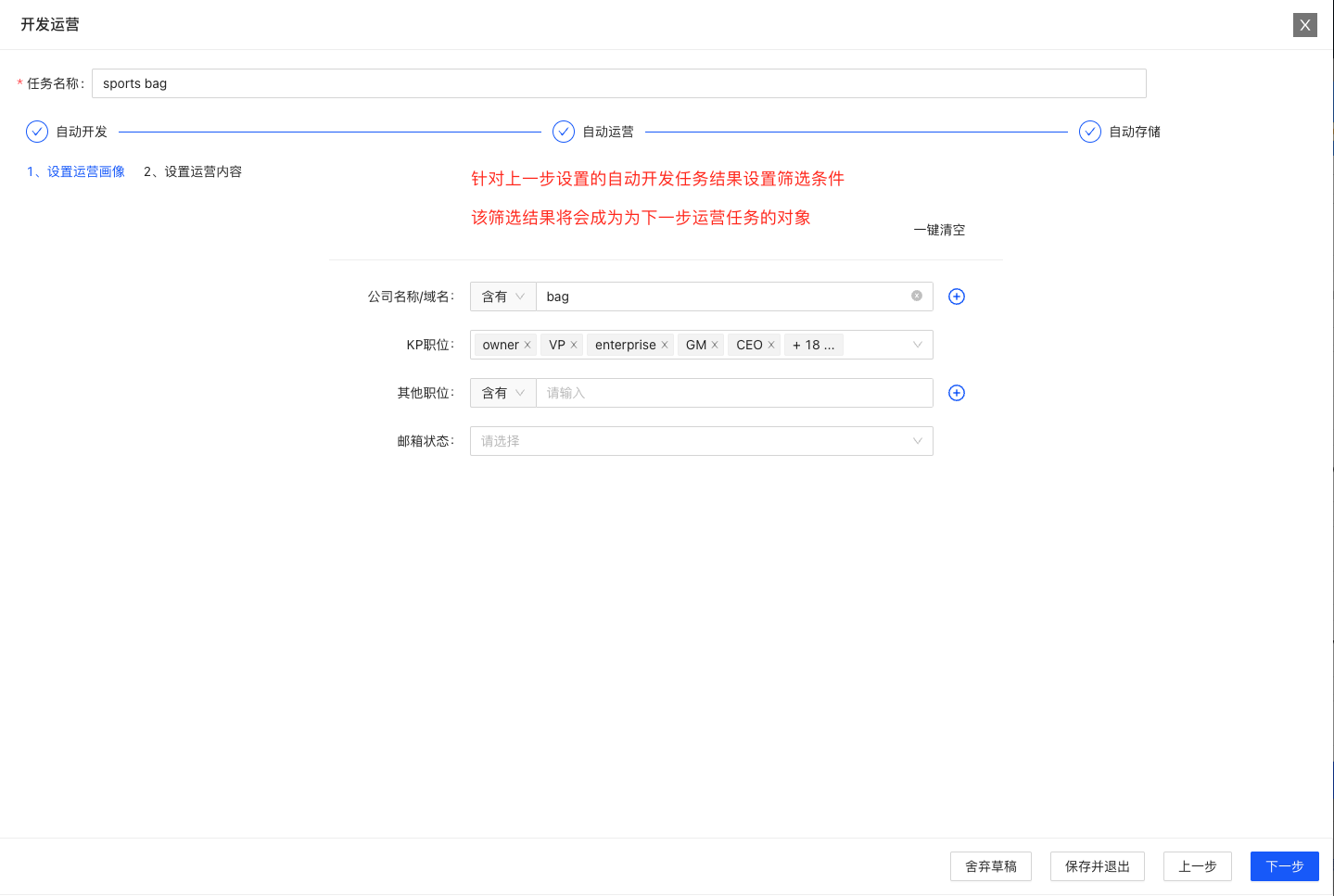Click the 其他职位 请输入 input field
The image size is (1334, 896).
tap(734, 393)
